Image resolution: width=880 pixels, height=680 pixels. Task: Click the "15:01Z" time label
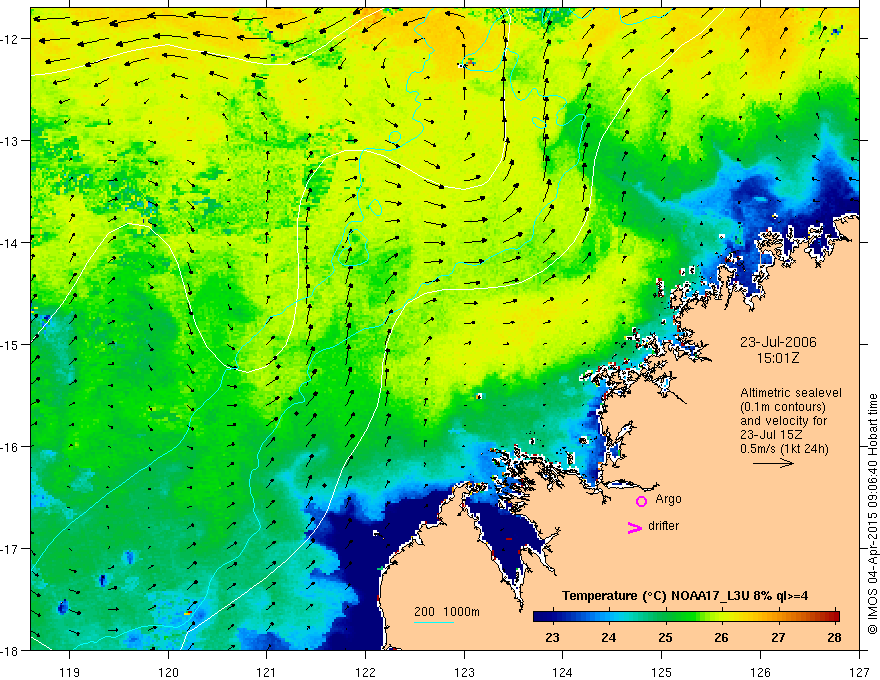pos(777,358)
